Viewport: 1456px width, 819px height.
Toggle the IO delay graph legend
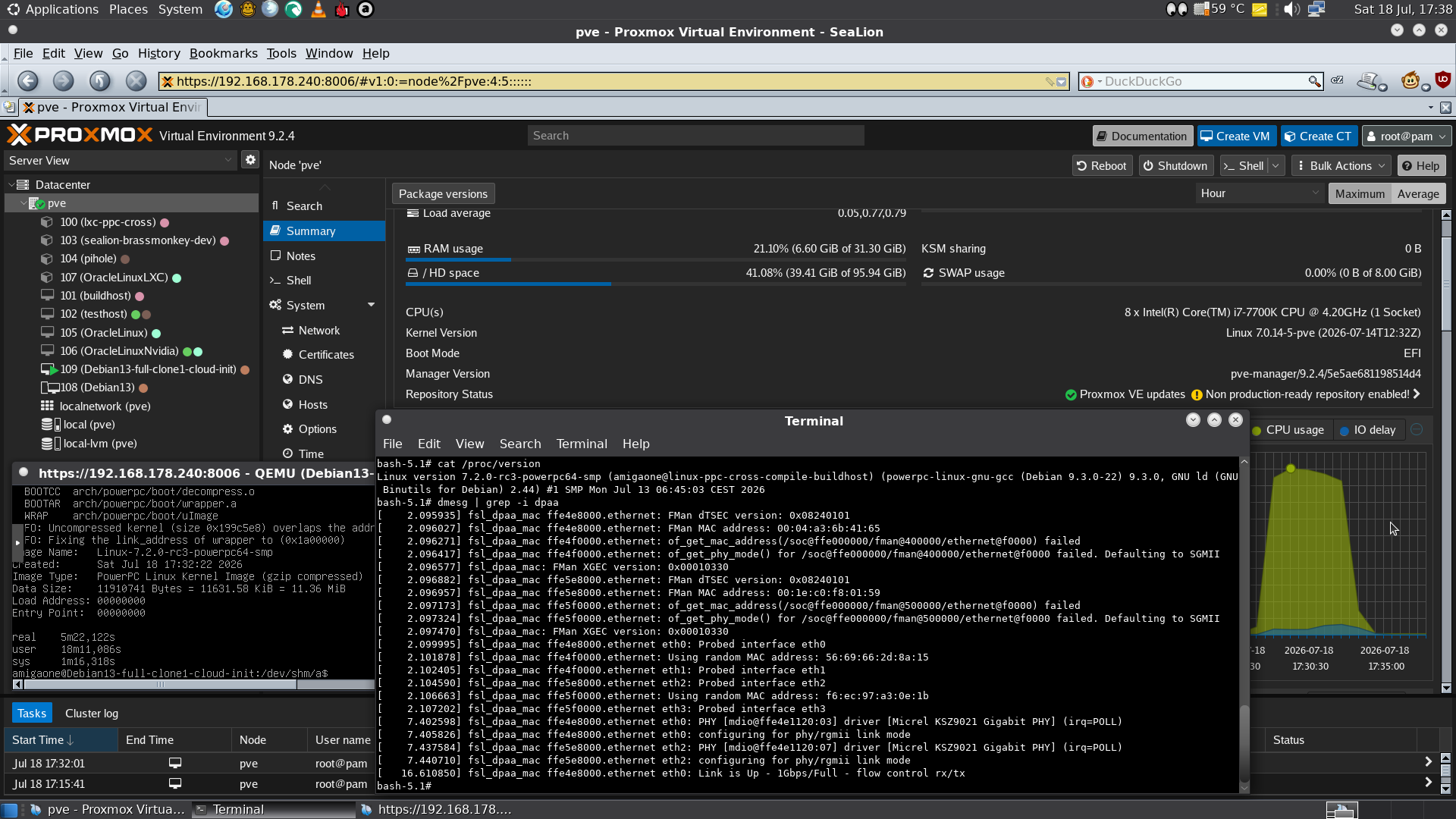[x=1368, y=430]
